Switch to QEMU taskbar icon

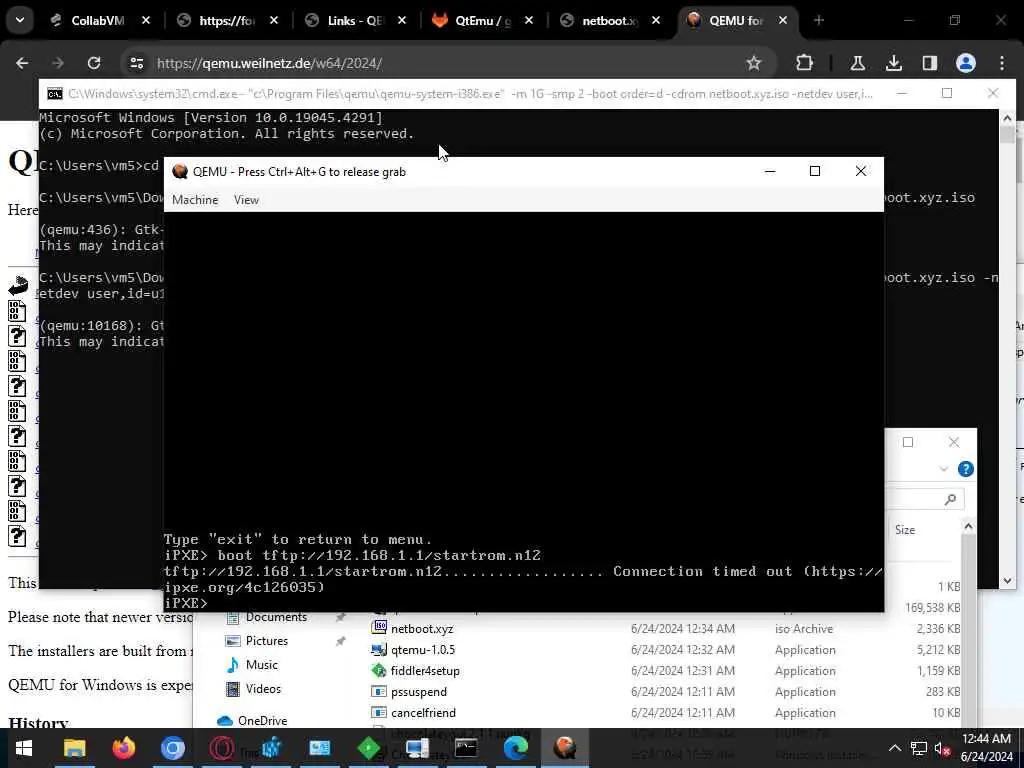pyautogui.click(x=565, y=748)
